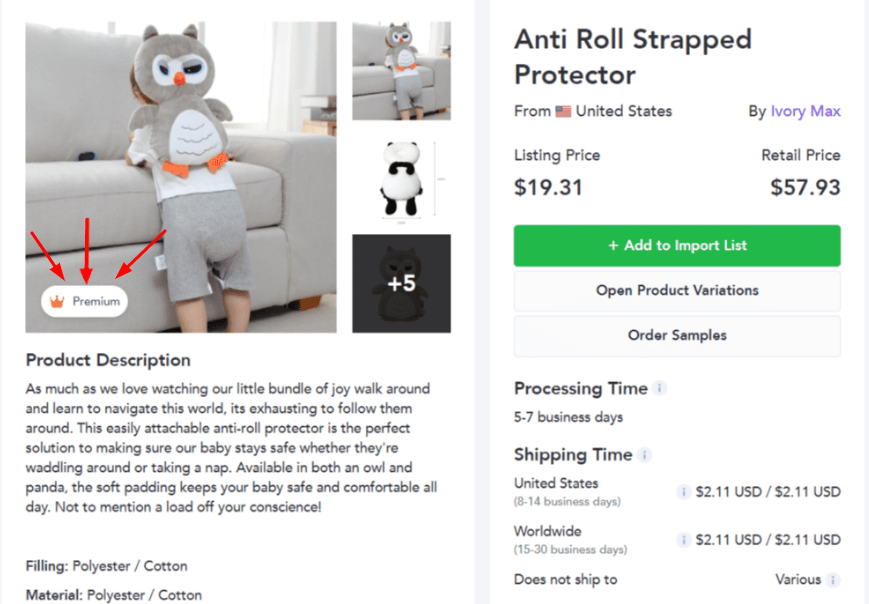Select the owl protector thumbnail
Image resolution: width=869 pixels, height=604 pixels.
(401, 71)
